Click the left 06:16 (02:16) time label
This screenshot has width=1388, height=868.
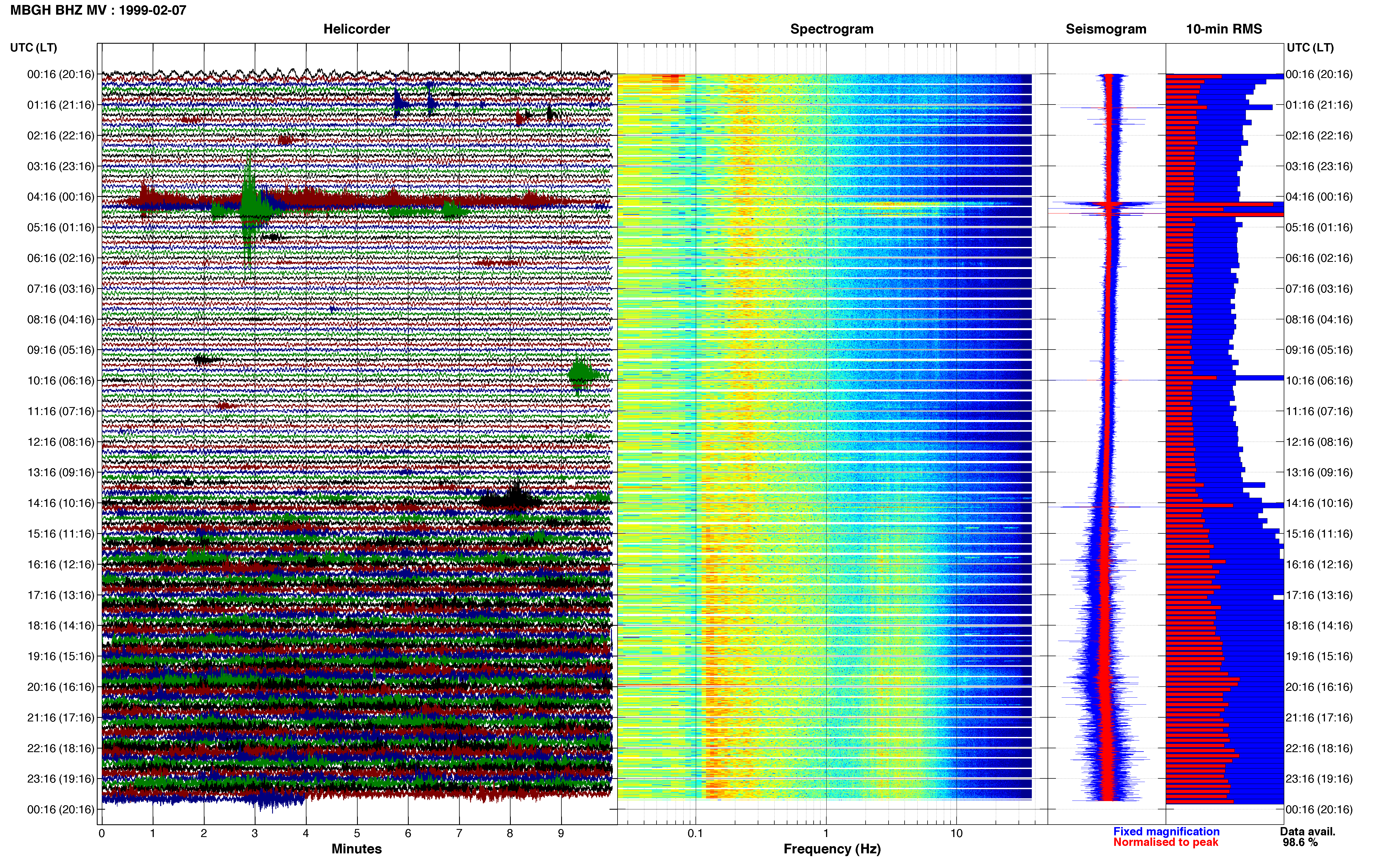(x=61, y=258)
